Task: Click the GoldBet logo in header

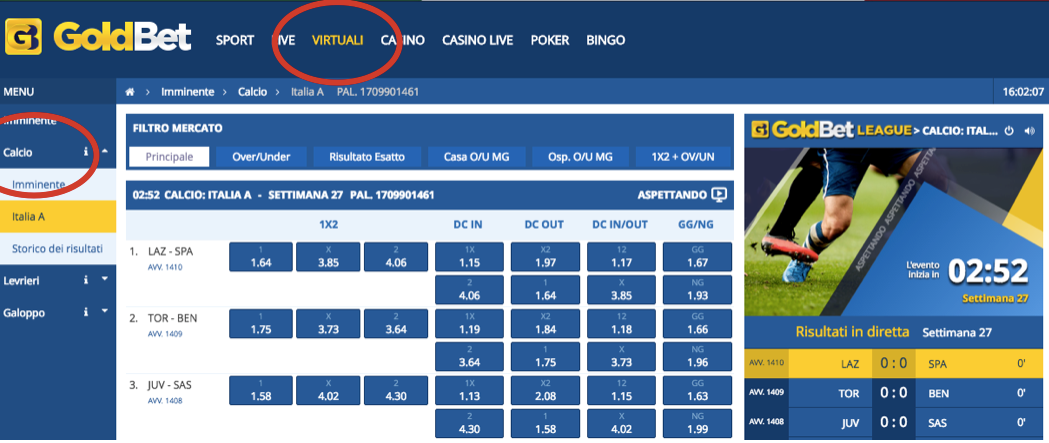Action: pyautogui.click(x=98, y=37)
